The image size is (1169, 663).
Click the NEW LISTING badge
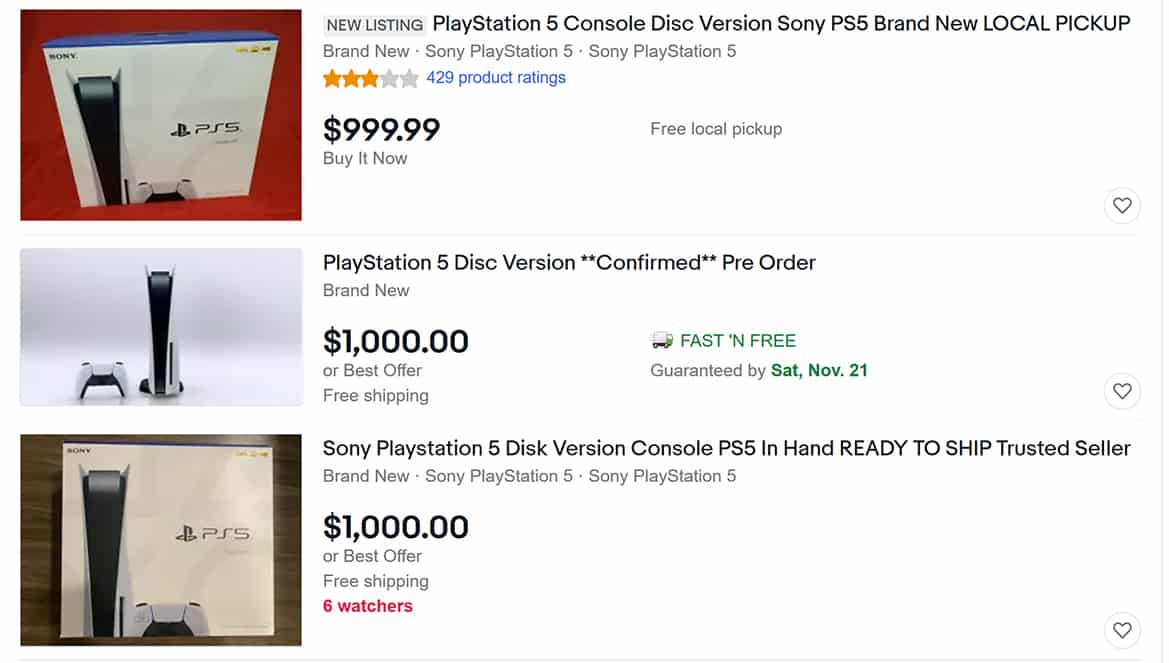[x=374, y=24]
